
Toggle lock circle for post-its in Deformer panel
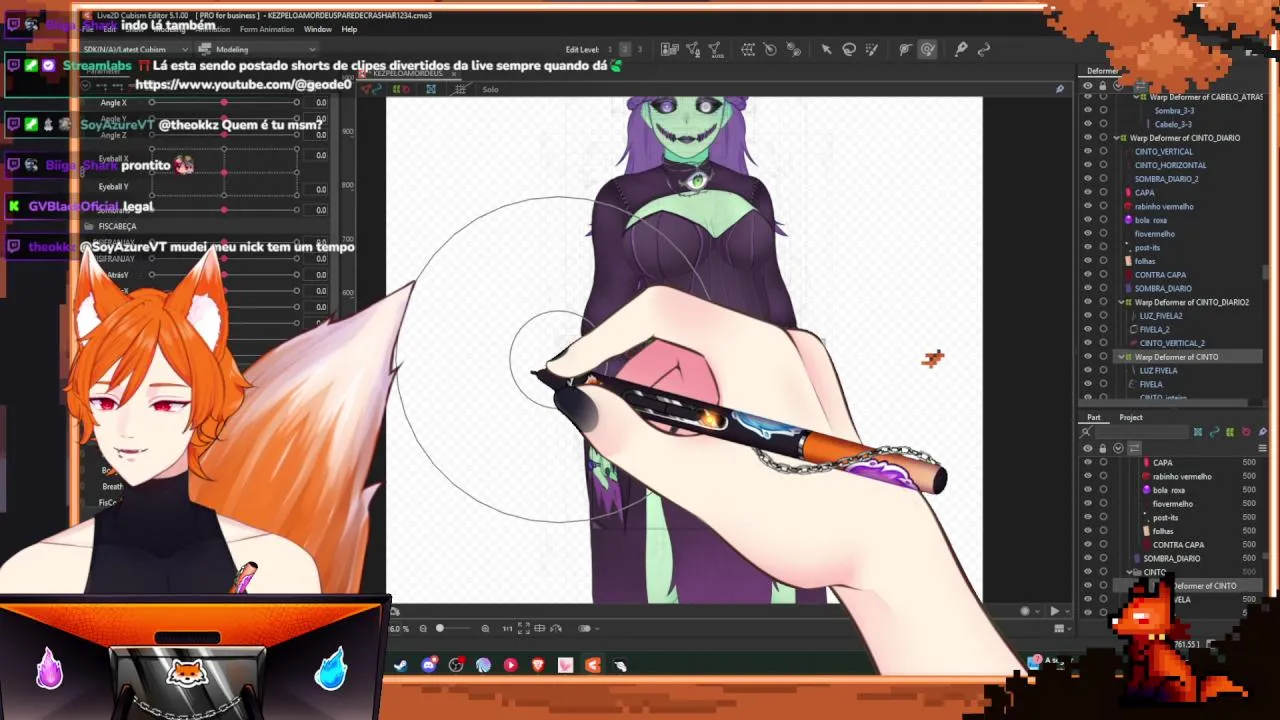(x=1103, y=247)
